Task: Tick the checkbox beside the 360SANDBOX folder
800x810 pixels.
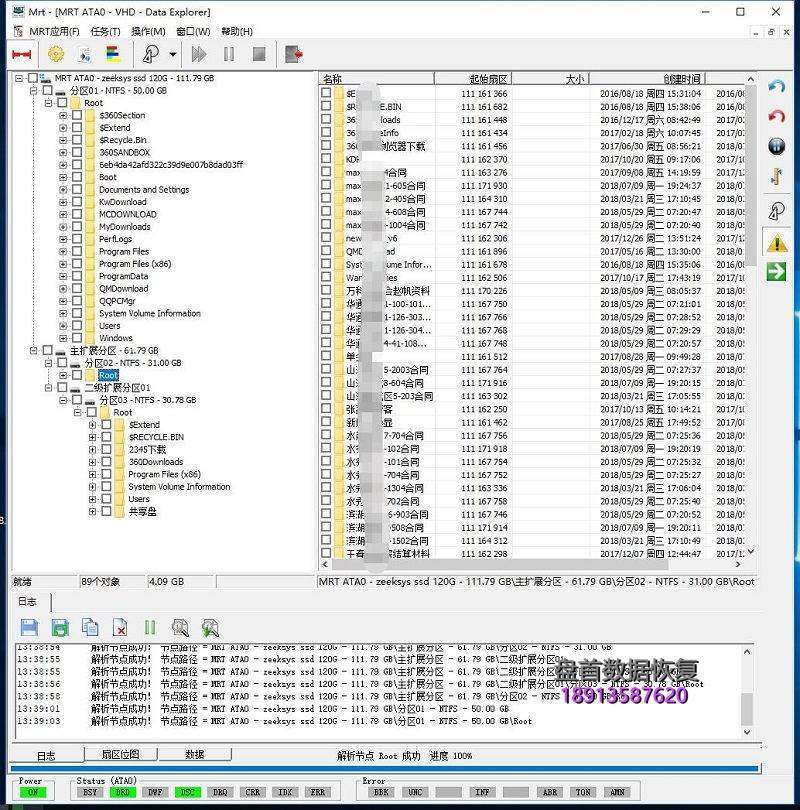Action: click(x=76, y=152)
